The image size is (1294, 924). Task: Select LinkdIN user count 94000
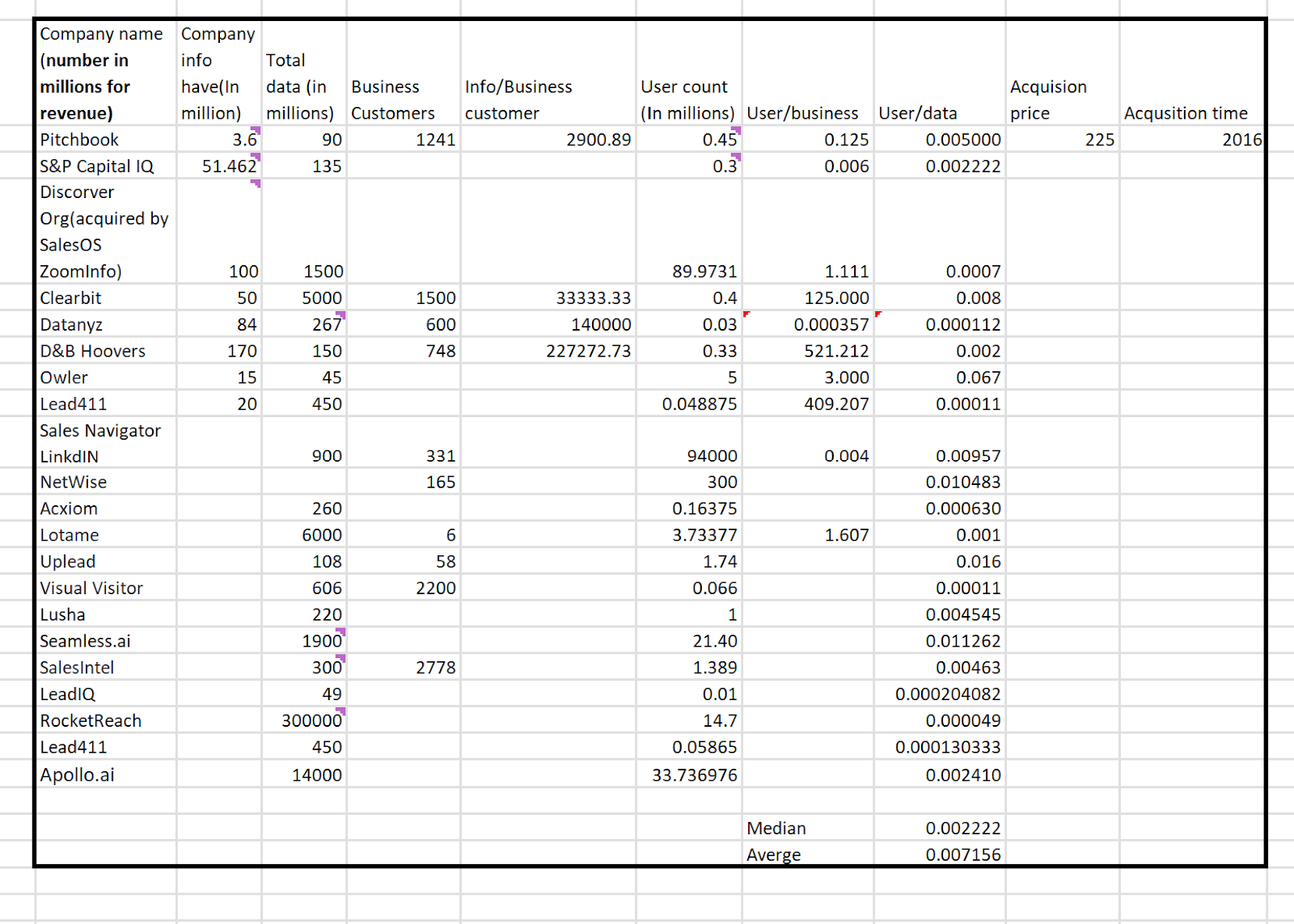pyautogui.click(x=689, y=443)
